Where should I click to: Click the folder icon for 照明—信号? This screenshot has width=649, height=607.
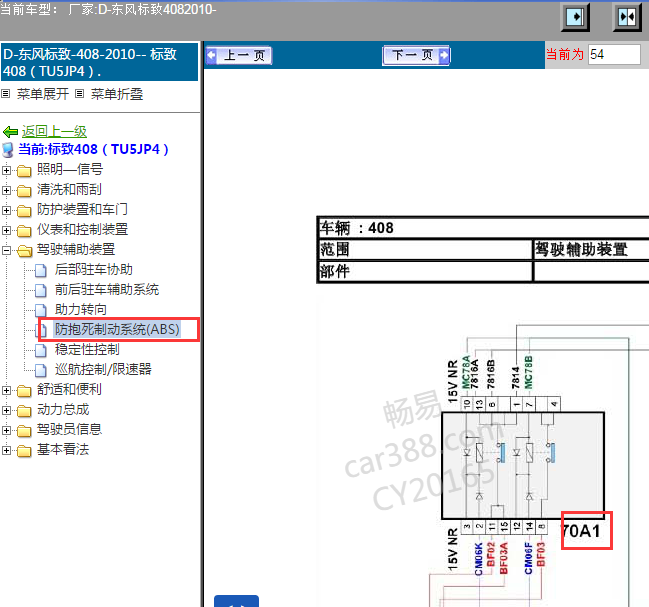point(24,170)
